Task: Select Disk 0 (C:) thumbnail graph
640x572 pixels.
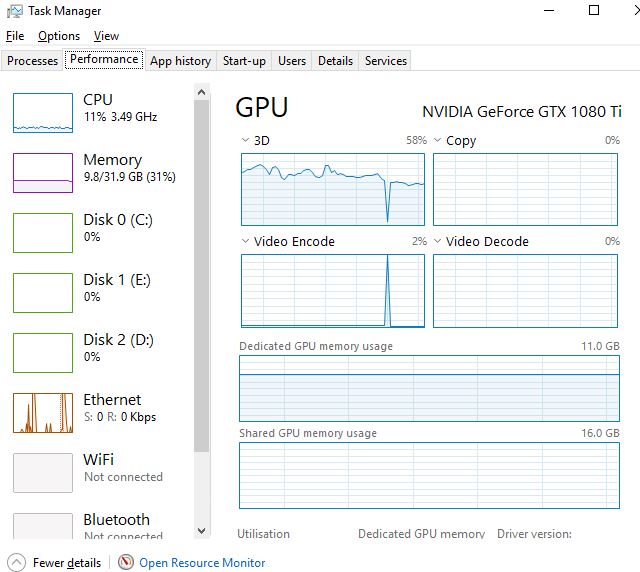Action: pyautogui.click(x=43, y=233)
